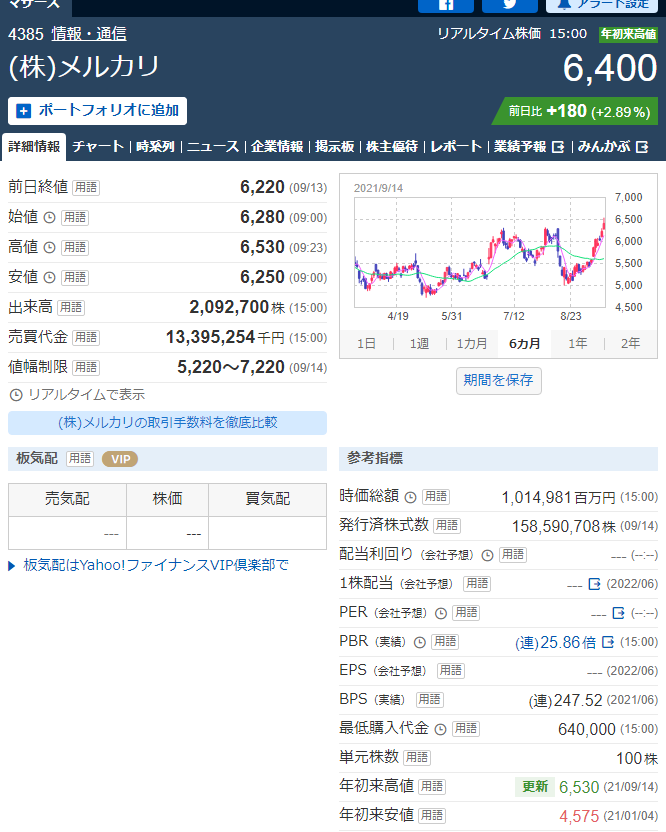Image resolution: width=666 pixels, height=832 pixels.
Task: Open the 業績予報 external tab
Action: click(529, 146)
